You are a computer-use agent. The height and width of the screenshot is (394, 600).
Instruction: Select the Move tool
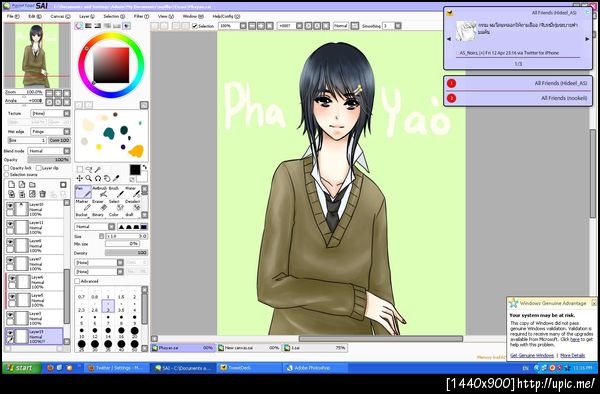[x=80, y=178]
